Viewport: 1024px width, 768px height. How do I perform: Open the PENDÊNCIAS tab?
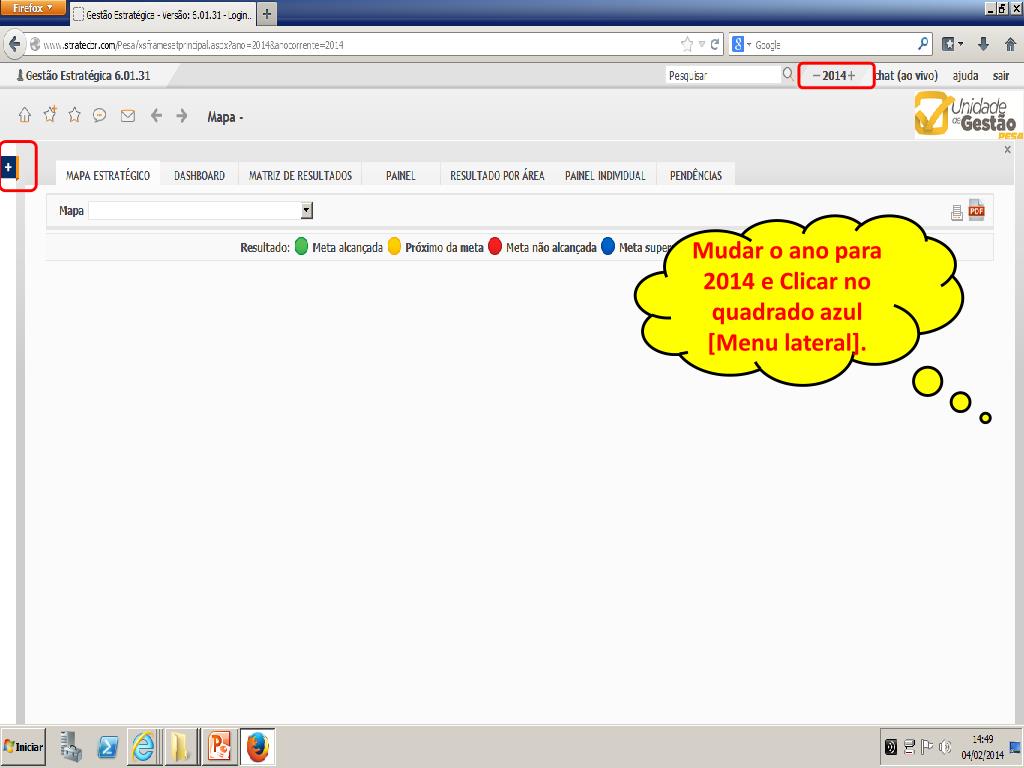696,175
